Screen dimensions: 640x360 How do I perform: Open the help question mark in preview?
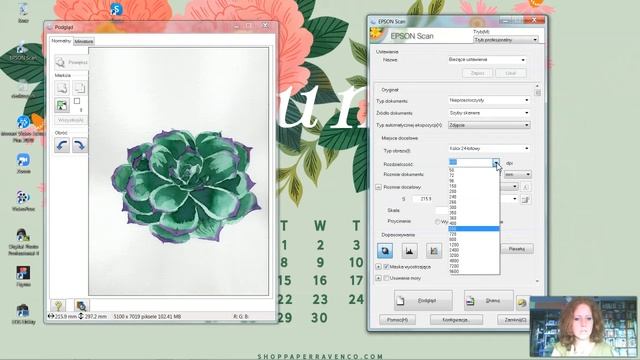(x=58, y=305)
